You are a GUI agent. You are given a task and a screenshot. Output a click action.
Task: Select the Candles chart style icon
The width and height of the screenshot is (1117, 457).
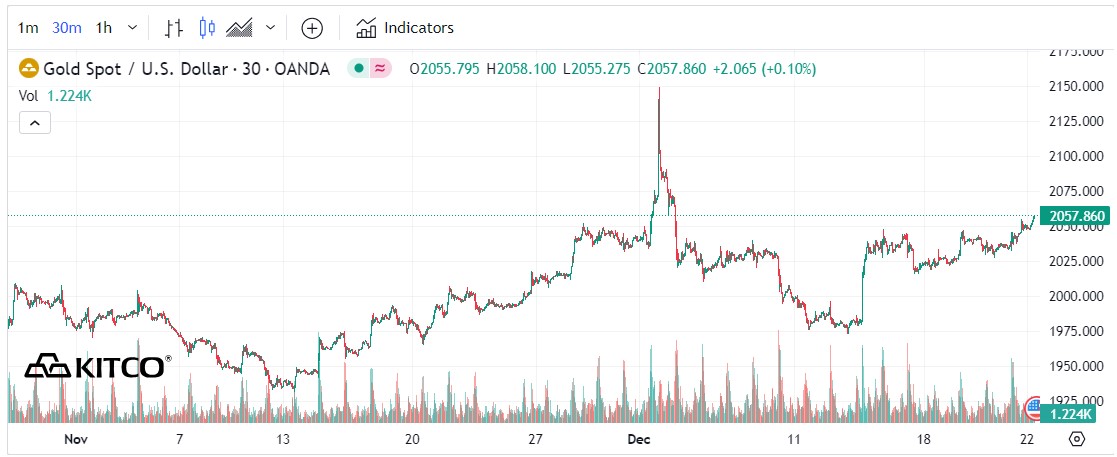tap(207, 28)
